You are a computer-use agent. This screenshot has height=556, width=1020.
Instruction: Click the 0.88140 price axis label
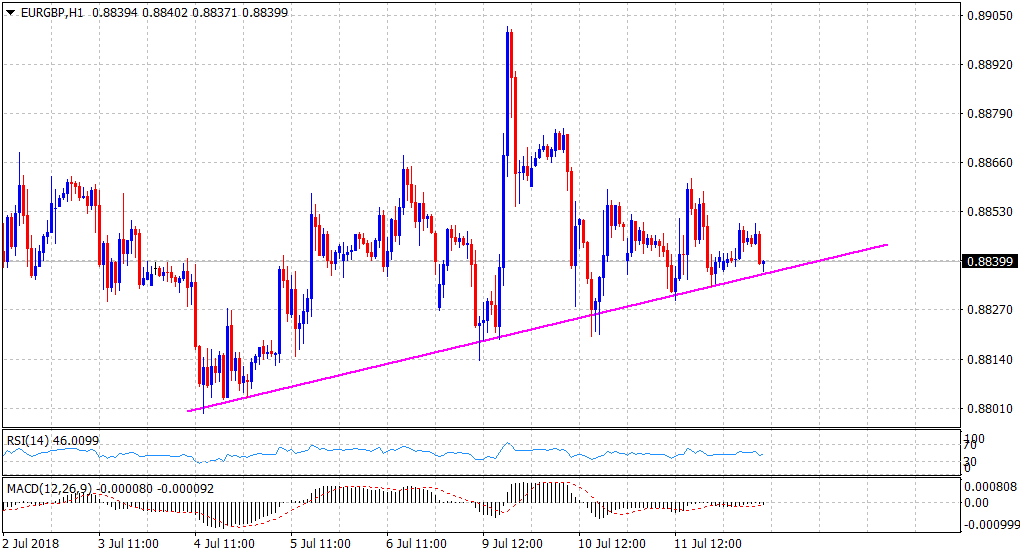[x=990, y=360]
